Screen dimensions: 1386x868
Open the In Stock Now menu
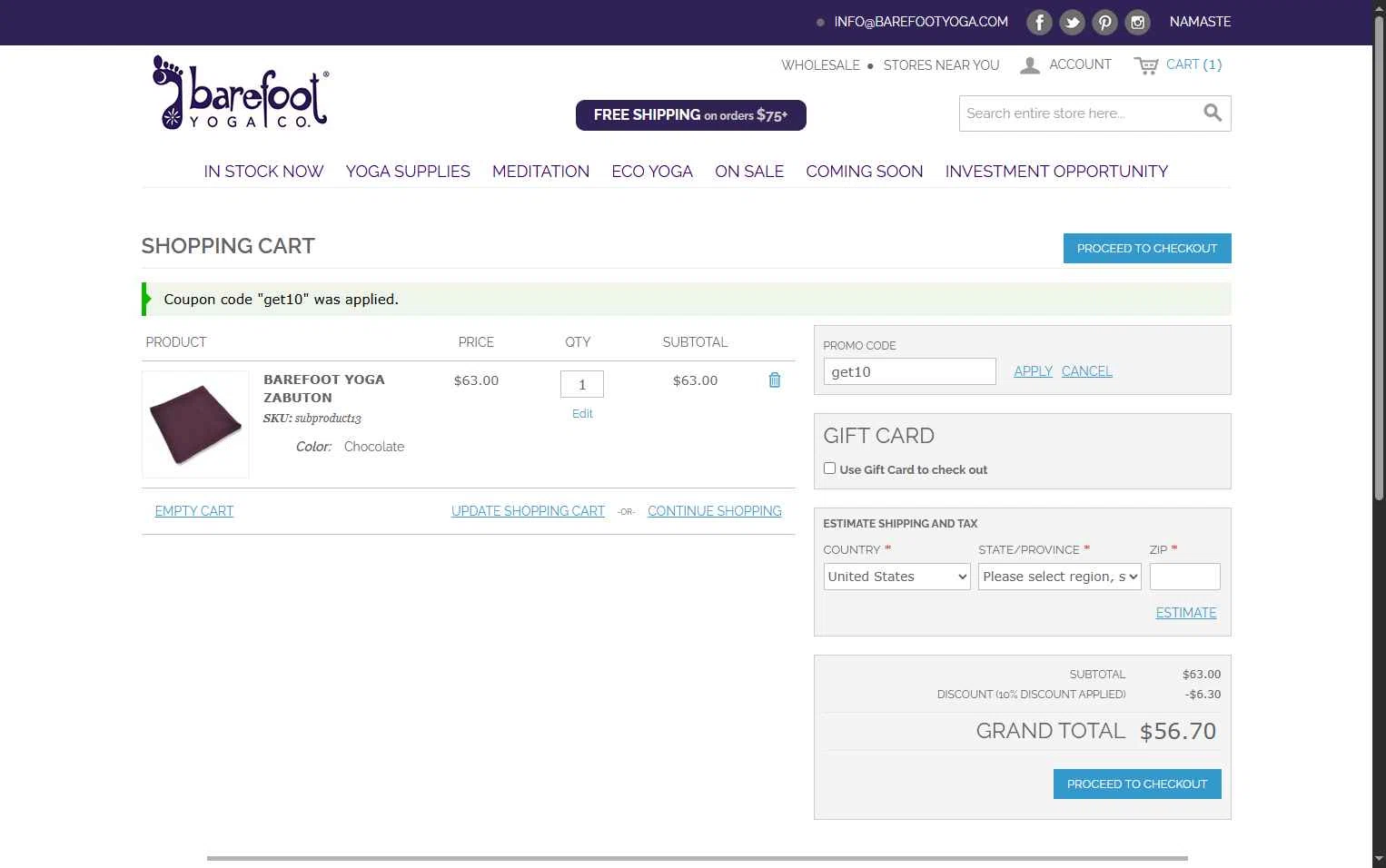pos(263,172)
